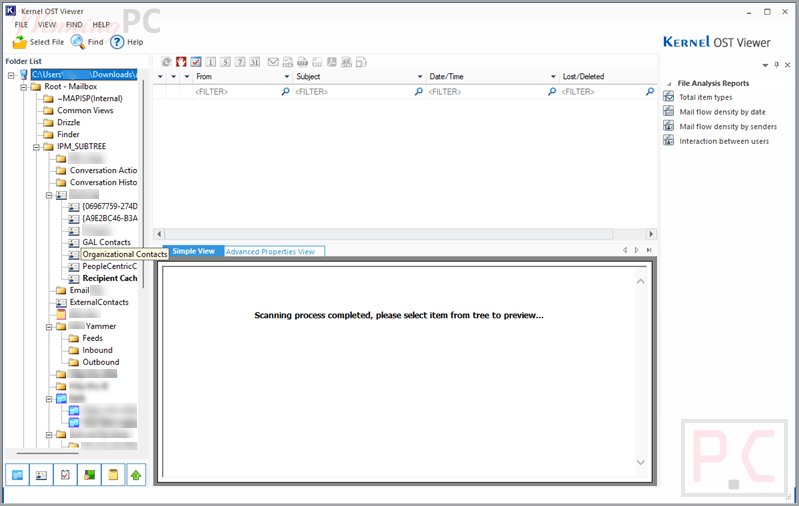Click the Help question mark icon
Image resolution: width=799 pixels, height=506 pixels.
click(x=117, y=42)
